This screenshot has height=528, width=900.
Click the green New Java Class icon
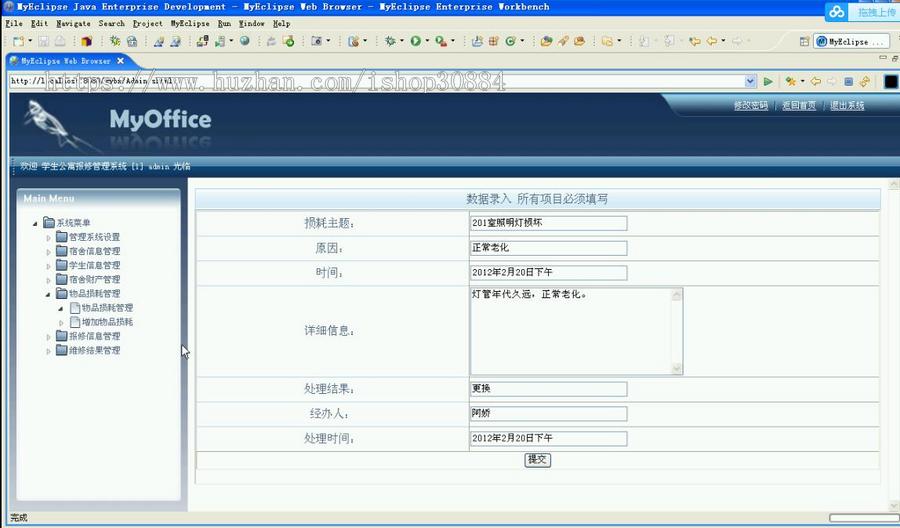510,41
